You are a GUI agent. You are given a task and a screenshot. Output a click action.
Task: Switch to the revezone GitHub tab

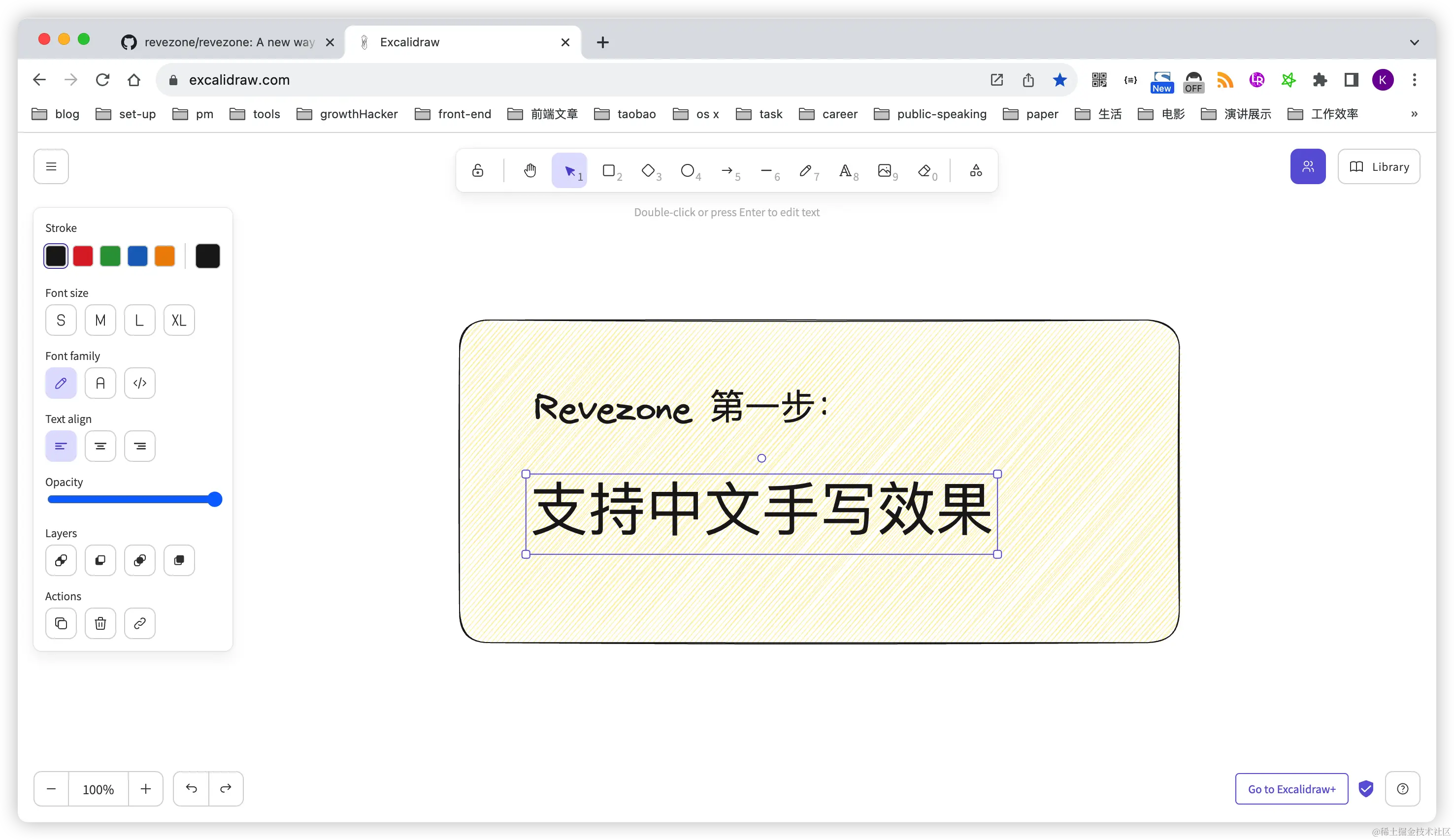coord(229,42)
